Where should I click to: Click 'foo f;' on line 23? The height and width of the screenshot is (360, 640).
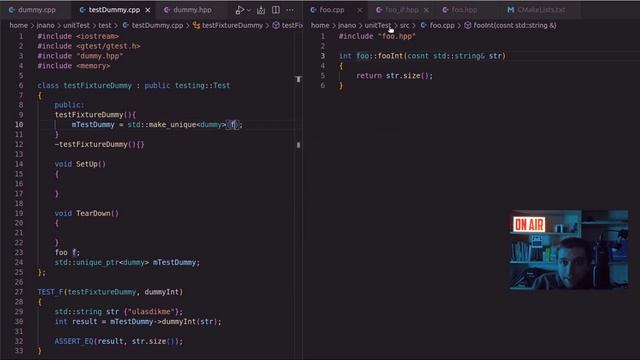(x=67, y=252)
